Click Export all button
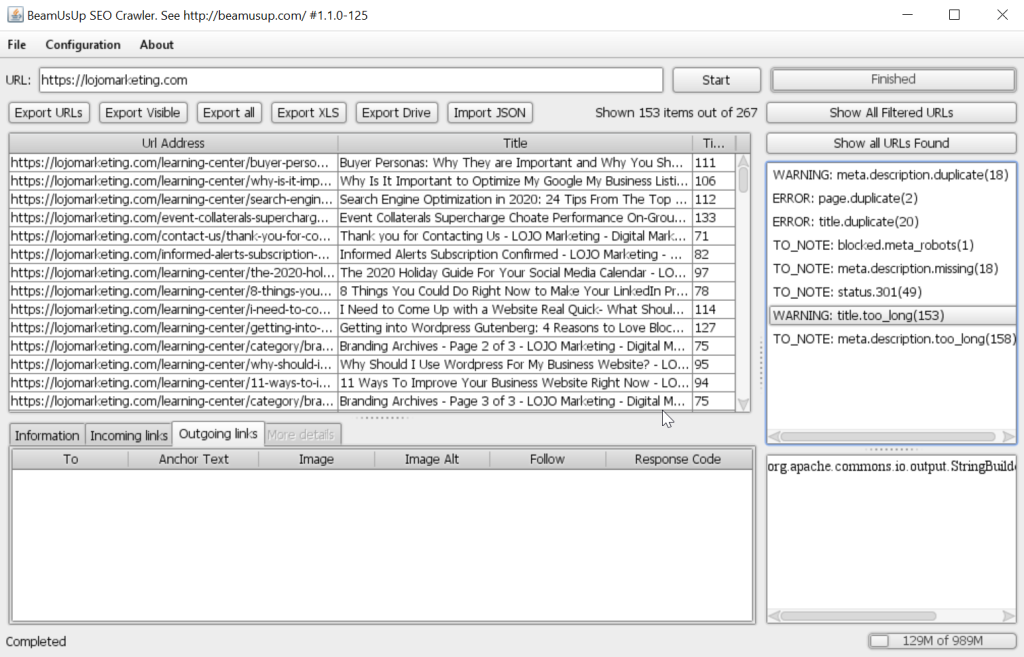 pyautogui.click(x=229, y=112)
